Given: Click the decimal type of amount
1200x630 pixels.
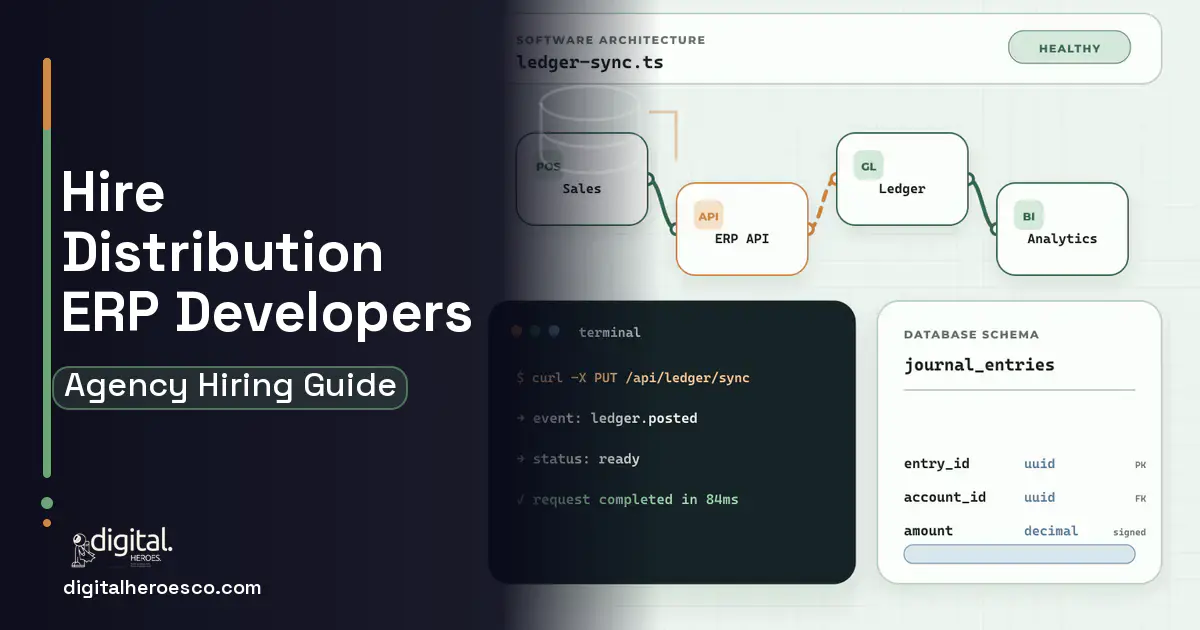Looking at the screenshot, I should pos(1051,531).
